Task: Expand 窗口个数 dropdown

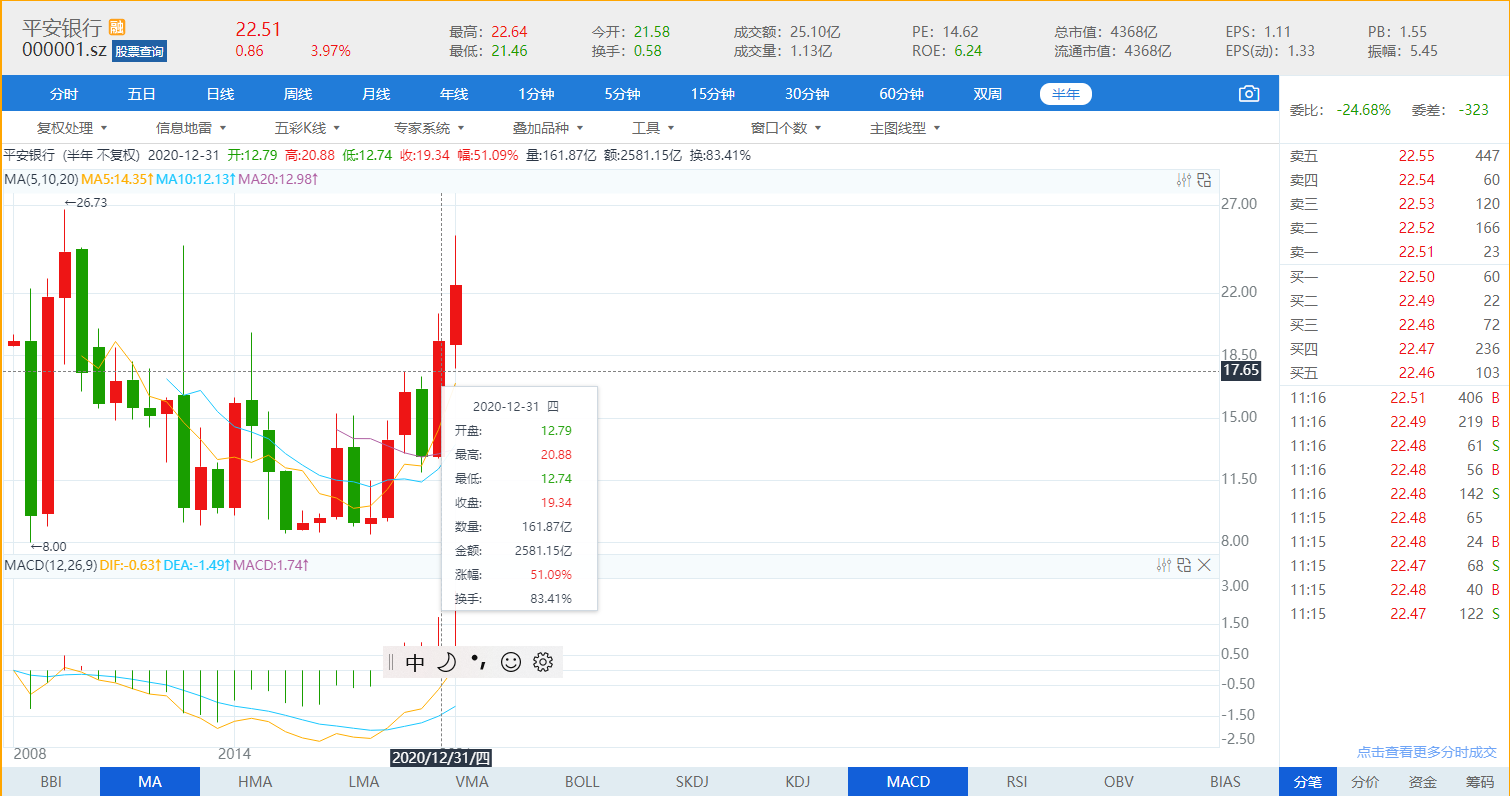Action: pyautogui.click(x=786, y=128)
